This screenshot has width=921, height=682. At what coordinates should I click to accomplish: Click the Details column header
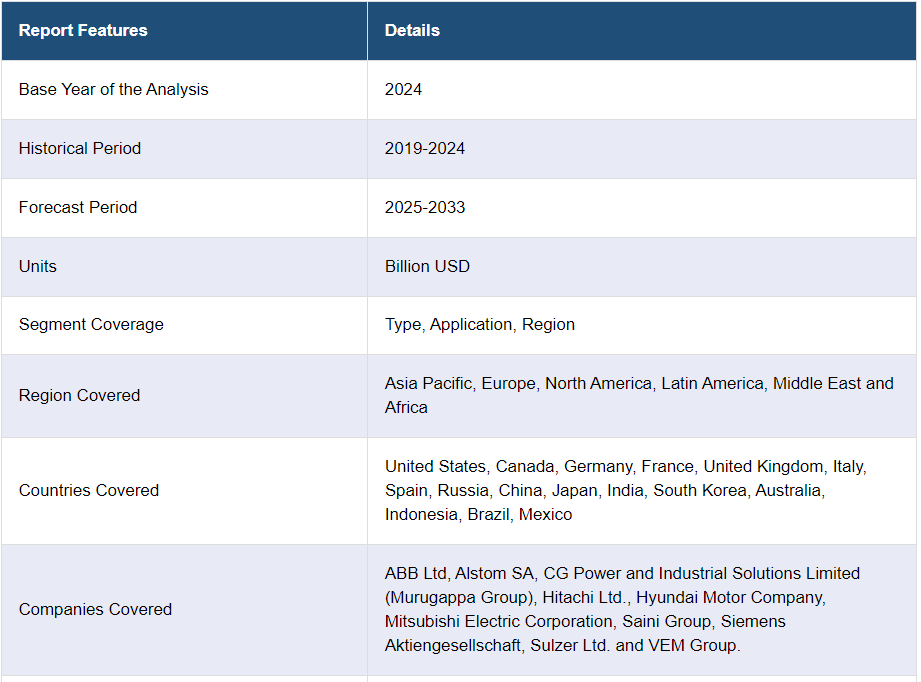(412, 30)
